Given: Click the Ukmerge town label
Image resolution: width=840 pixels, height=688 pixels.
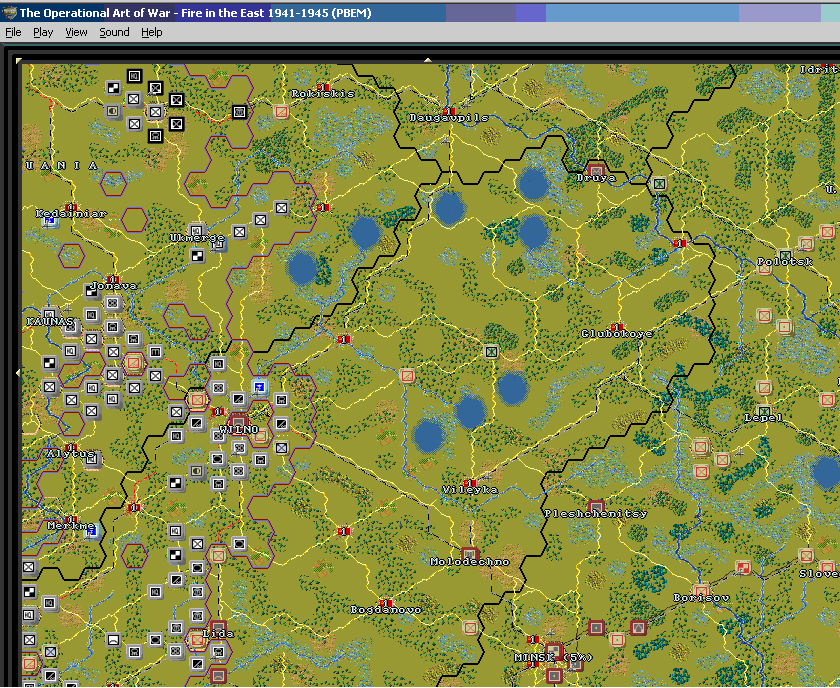Looking at the screenshot, I should 197,237.
